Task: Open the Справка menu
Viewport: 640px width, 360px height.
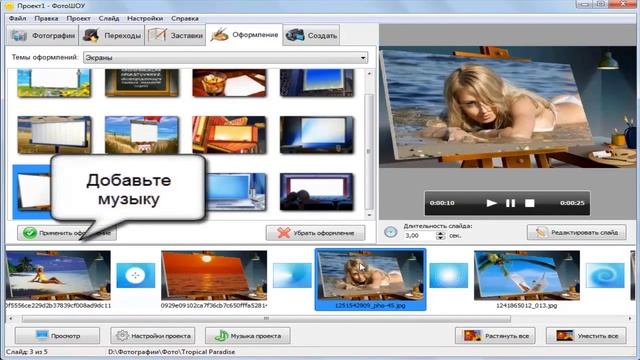Action: pos(184,18)
